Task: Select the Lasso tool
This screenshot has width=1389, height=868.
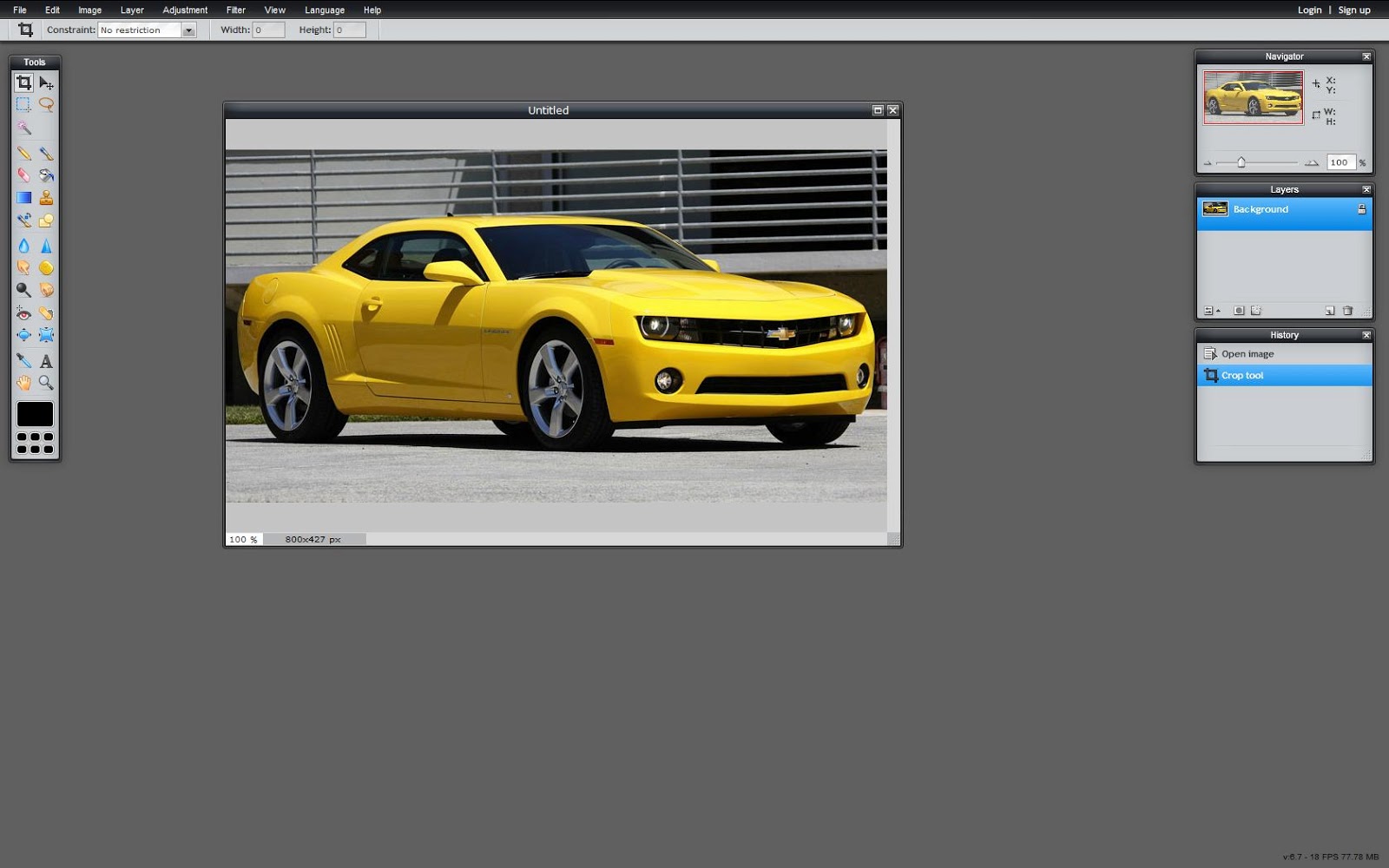Action: pyautogui.click(x=48, y=105)
